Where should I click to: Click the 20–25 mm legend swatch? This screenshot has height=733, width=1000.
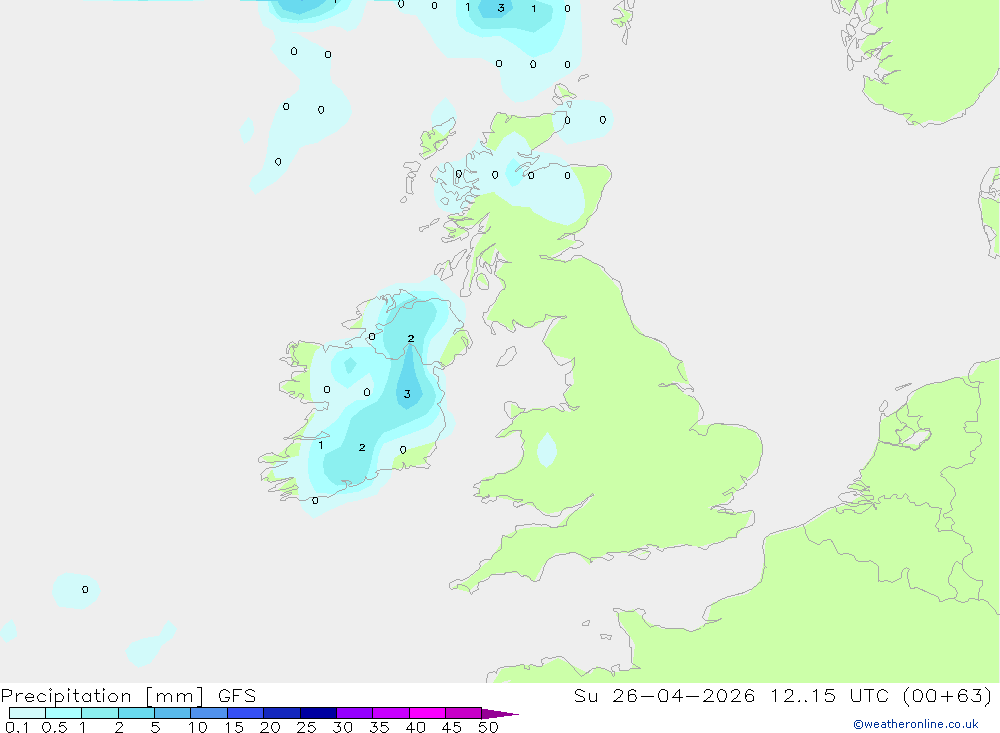(x=281, y=713)
